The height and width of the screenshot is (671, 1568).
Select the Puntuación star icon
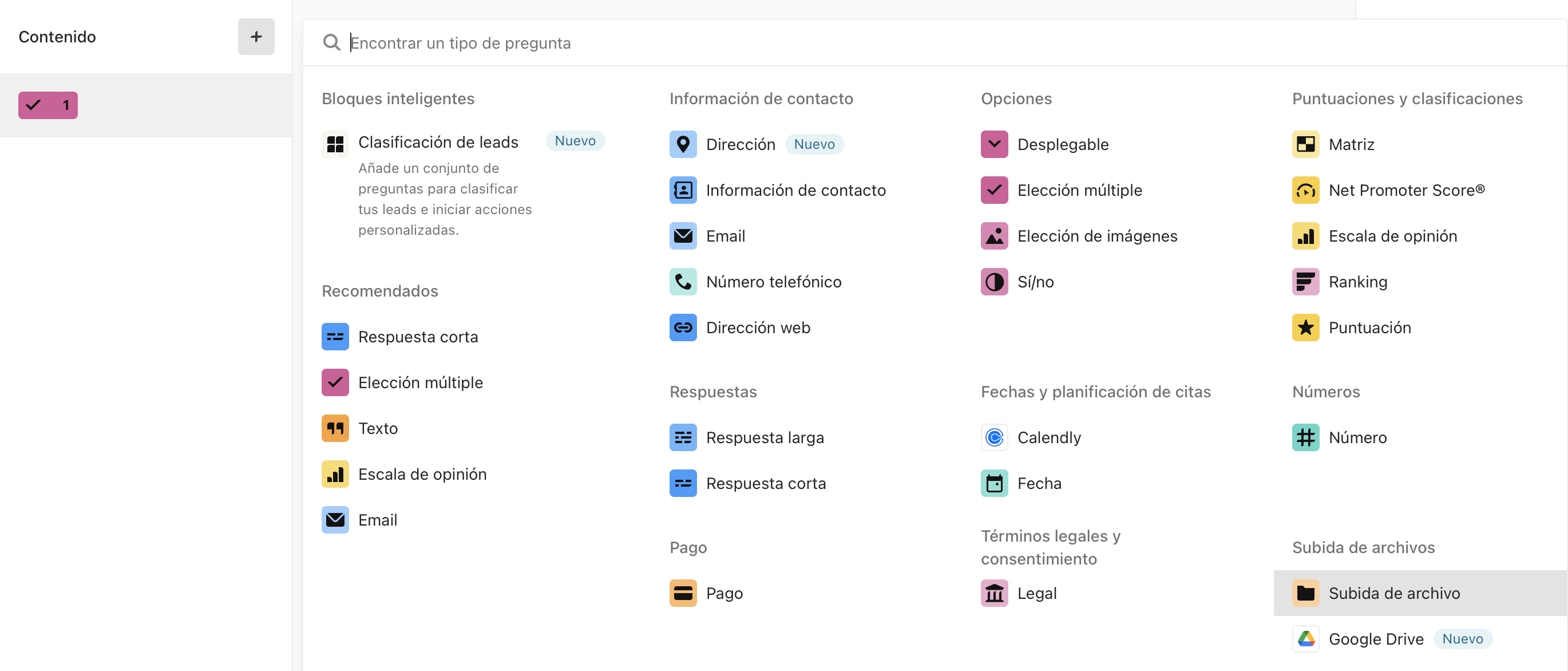point(1306,327)
